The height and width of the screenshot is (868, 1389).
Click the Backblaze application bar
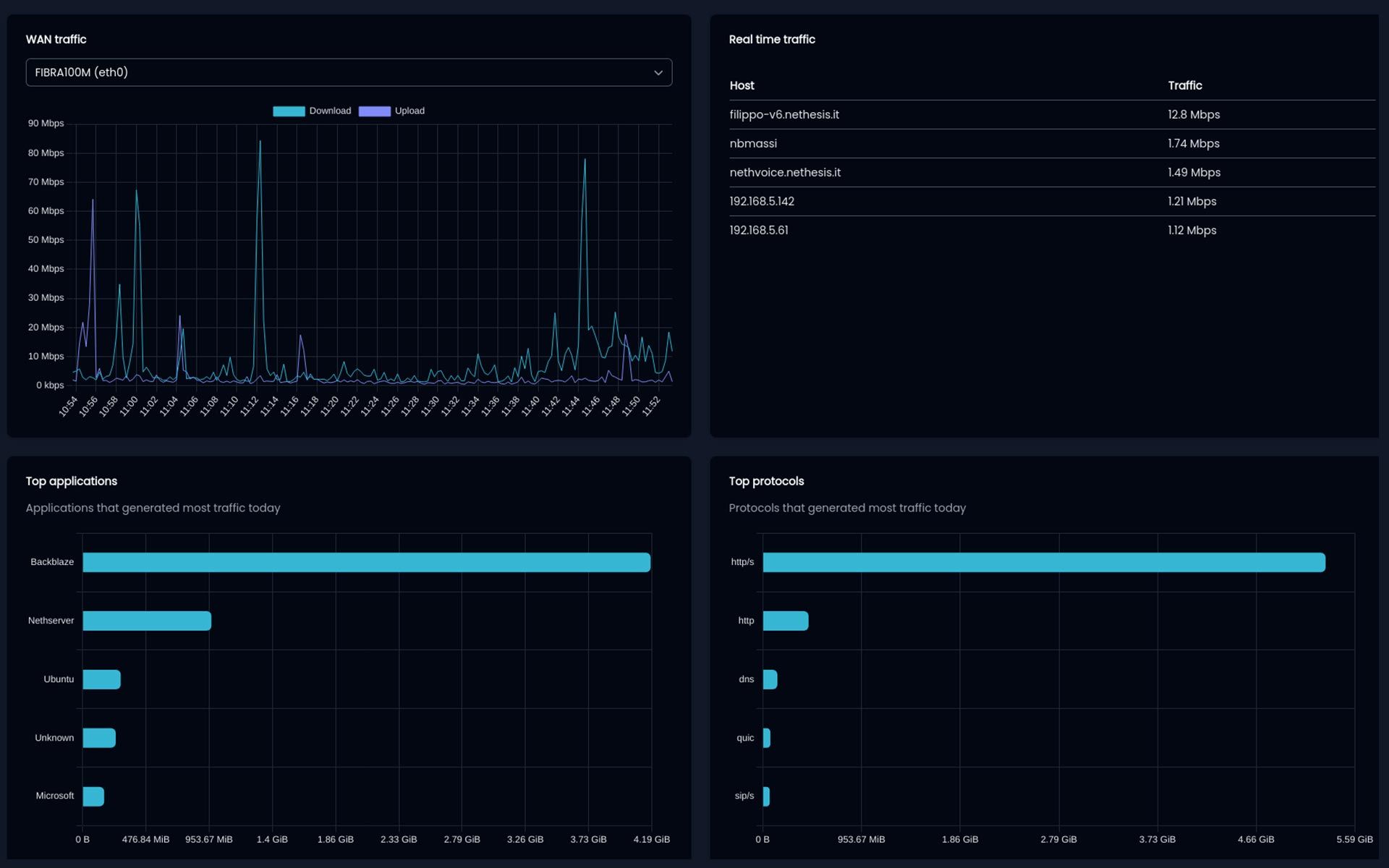click(x=366, y=562)
